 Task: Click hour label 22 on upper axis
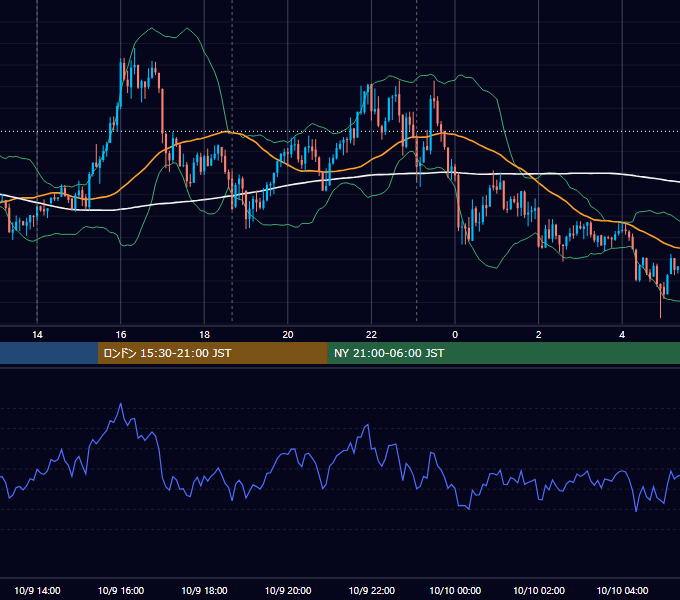tap(371, 335)
